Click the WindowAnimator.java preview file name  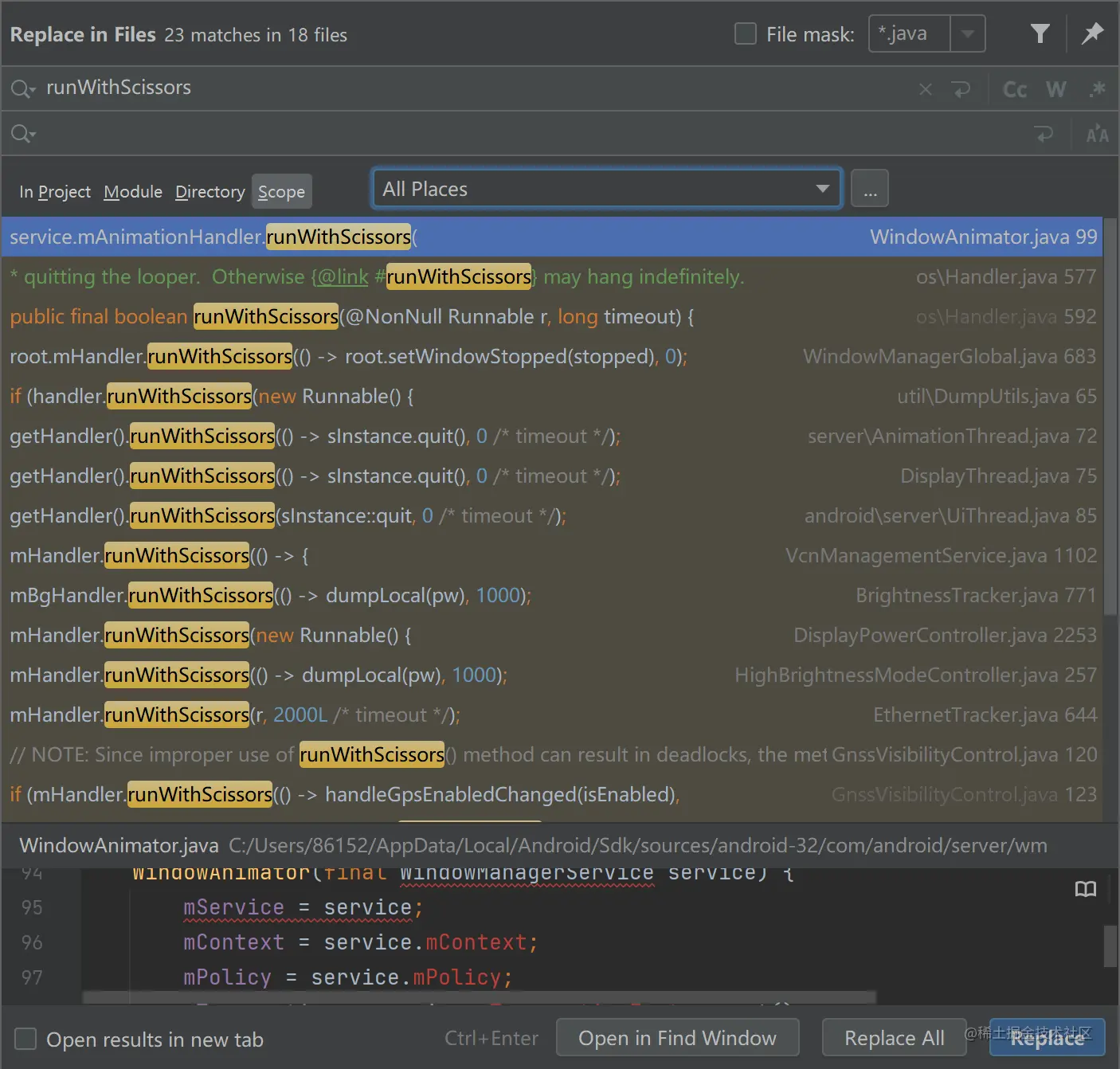(119, 845)
